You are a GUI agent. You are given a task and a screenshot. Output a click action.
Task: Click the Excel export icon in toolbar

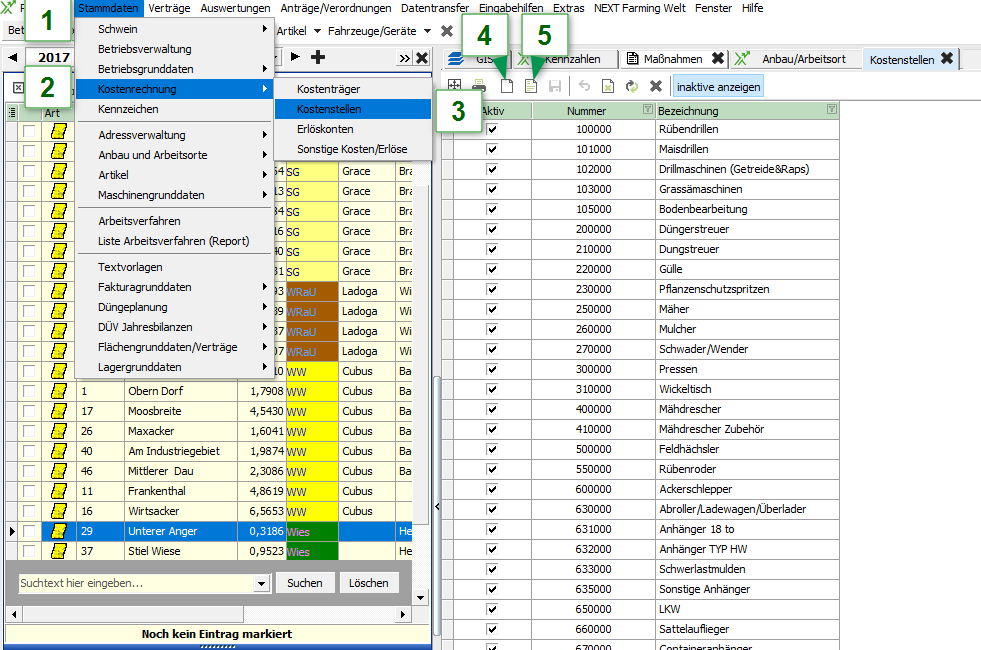(x=608, y=87)
